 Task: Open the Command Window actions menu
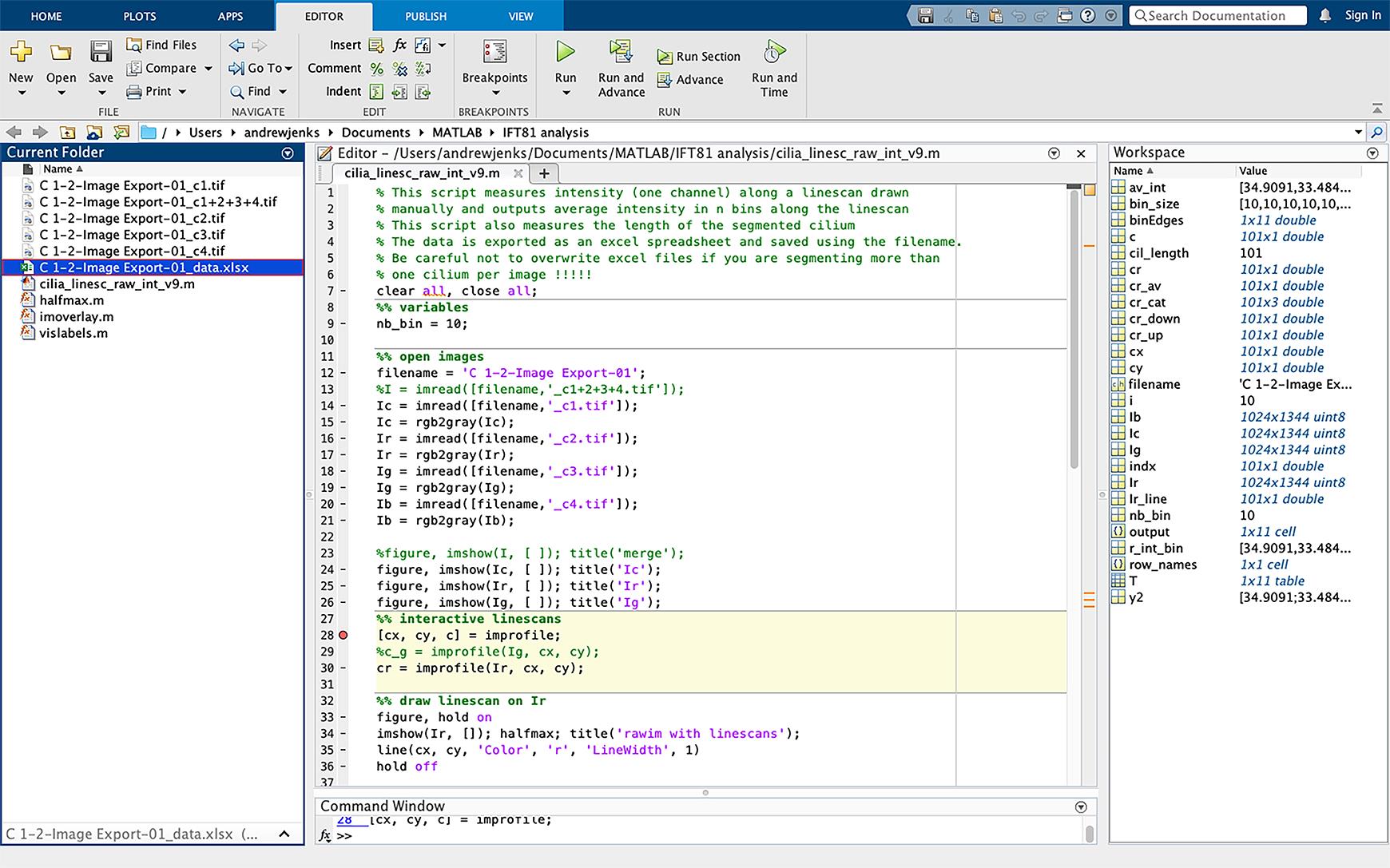[1081, 807]
